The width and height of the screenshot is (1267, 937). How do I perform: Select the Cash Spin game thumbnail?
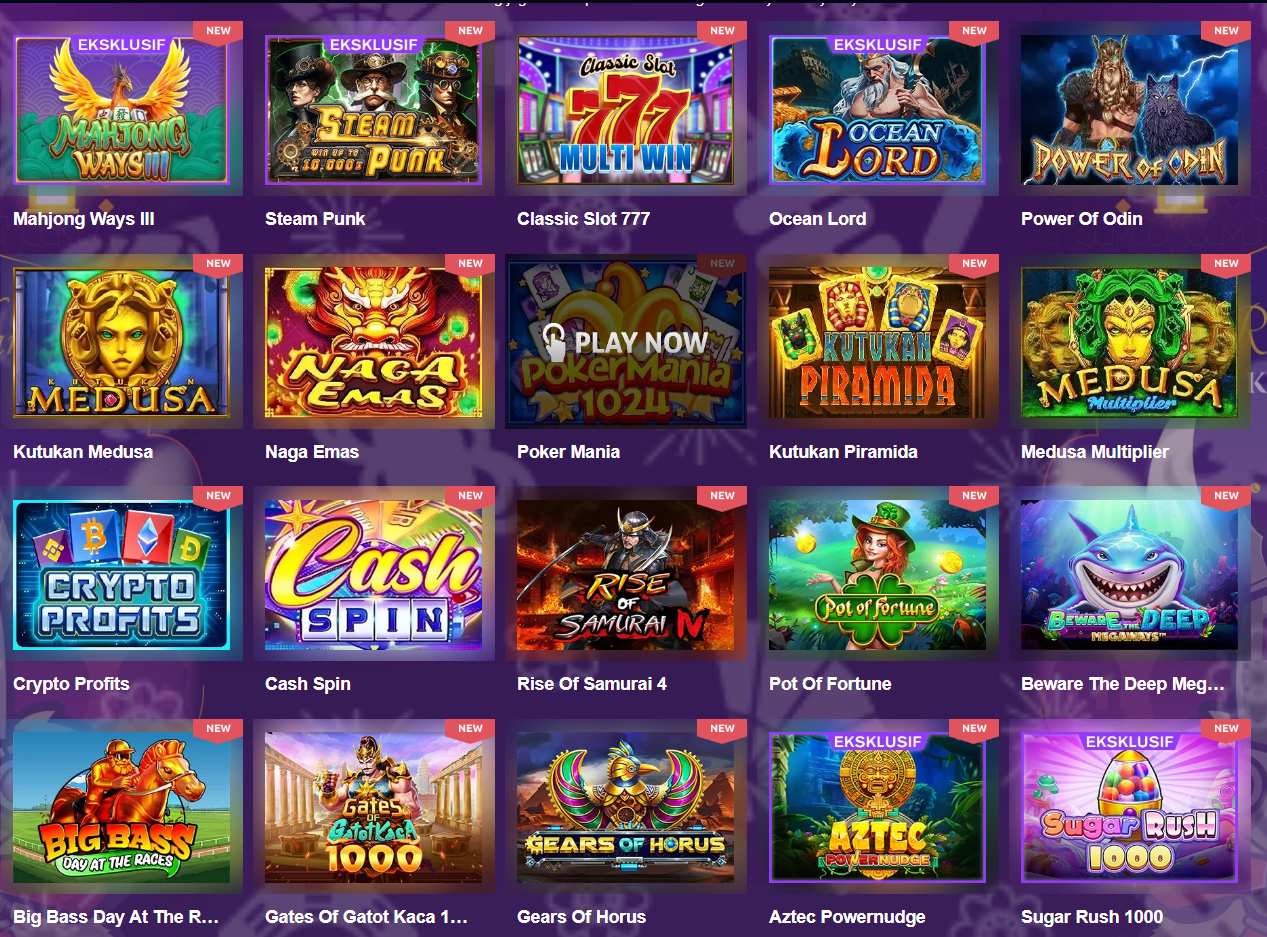coord(373,575)
